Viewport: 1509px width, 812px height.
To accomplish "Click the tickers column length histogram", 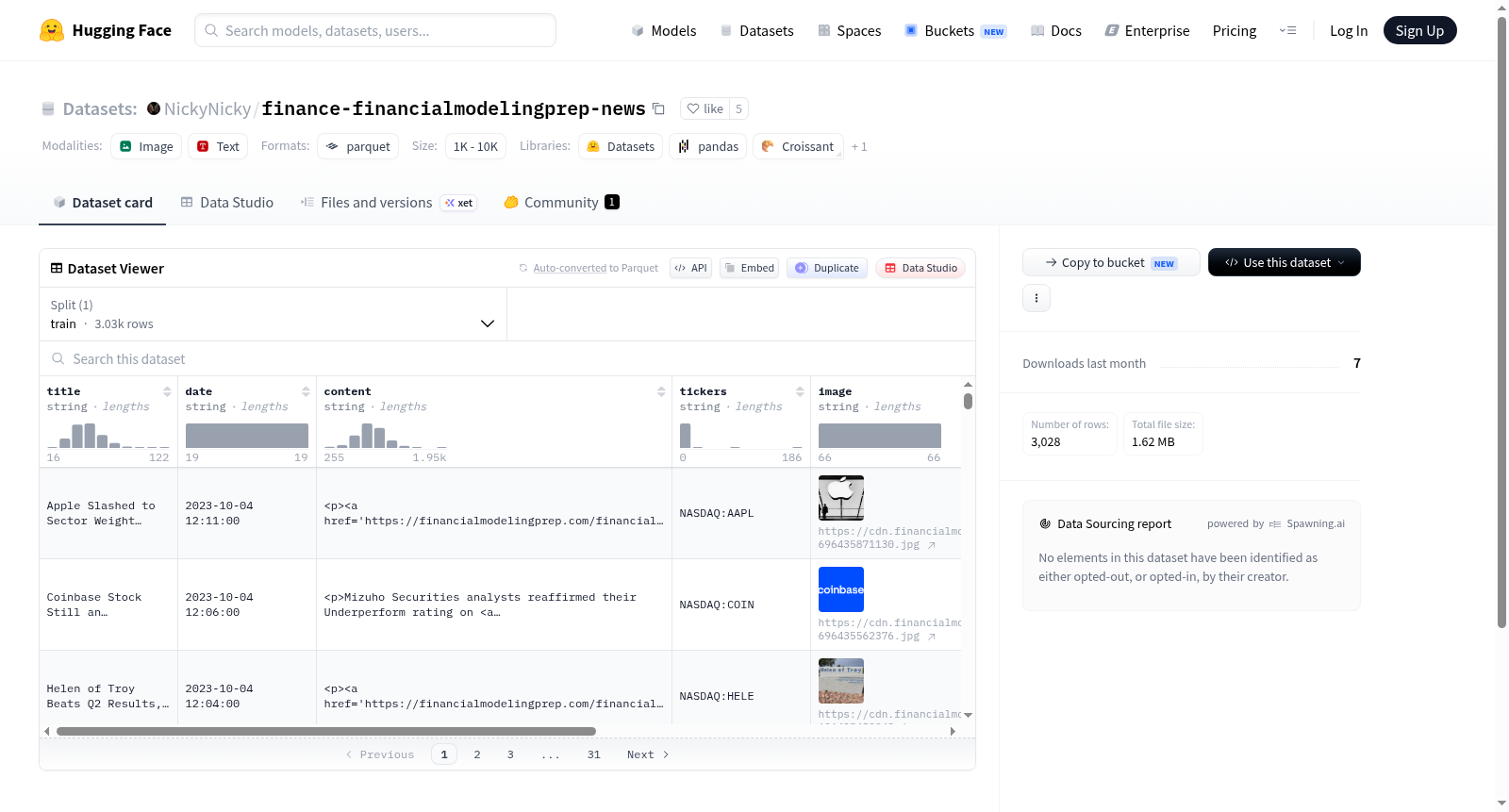I will point(741,435).
